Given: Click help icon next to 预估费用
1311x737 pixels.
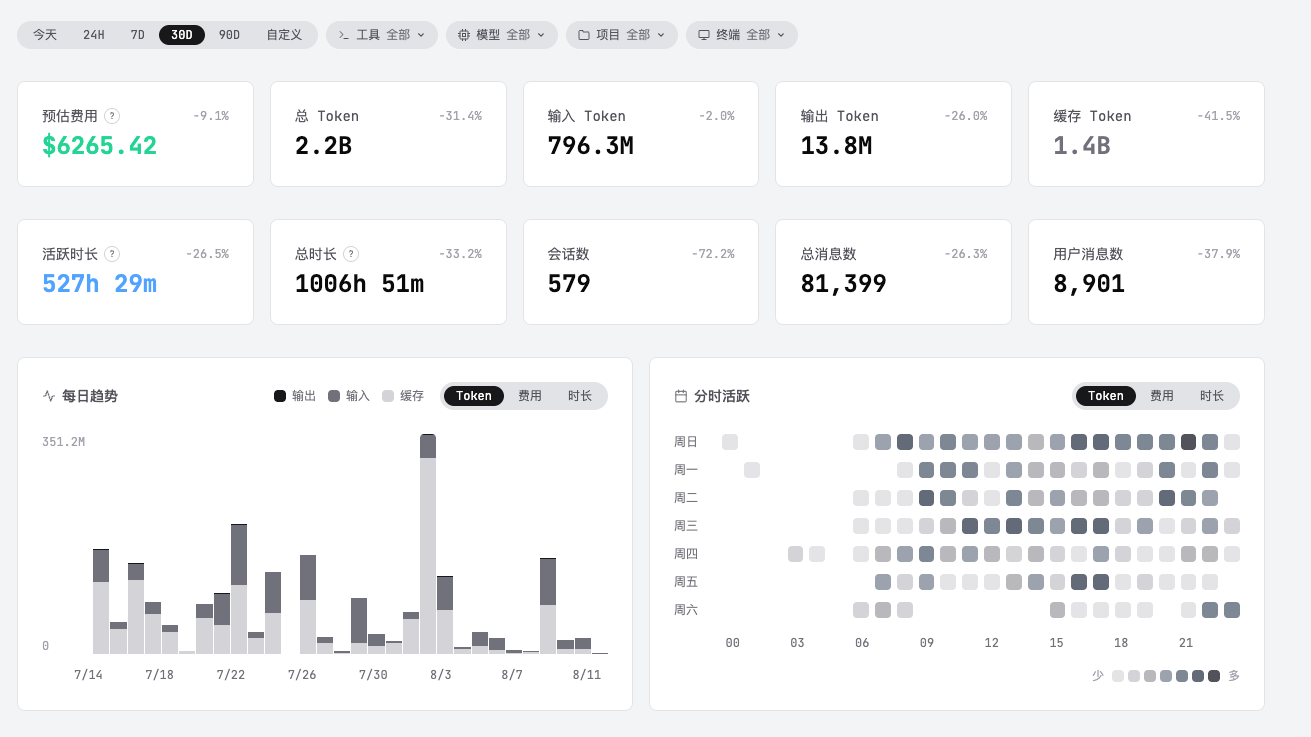Looking at the screenshot, I should pyautogui.click(x=113, y=116).
